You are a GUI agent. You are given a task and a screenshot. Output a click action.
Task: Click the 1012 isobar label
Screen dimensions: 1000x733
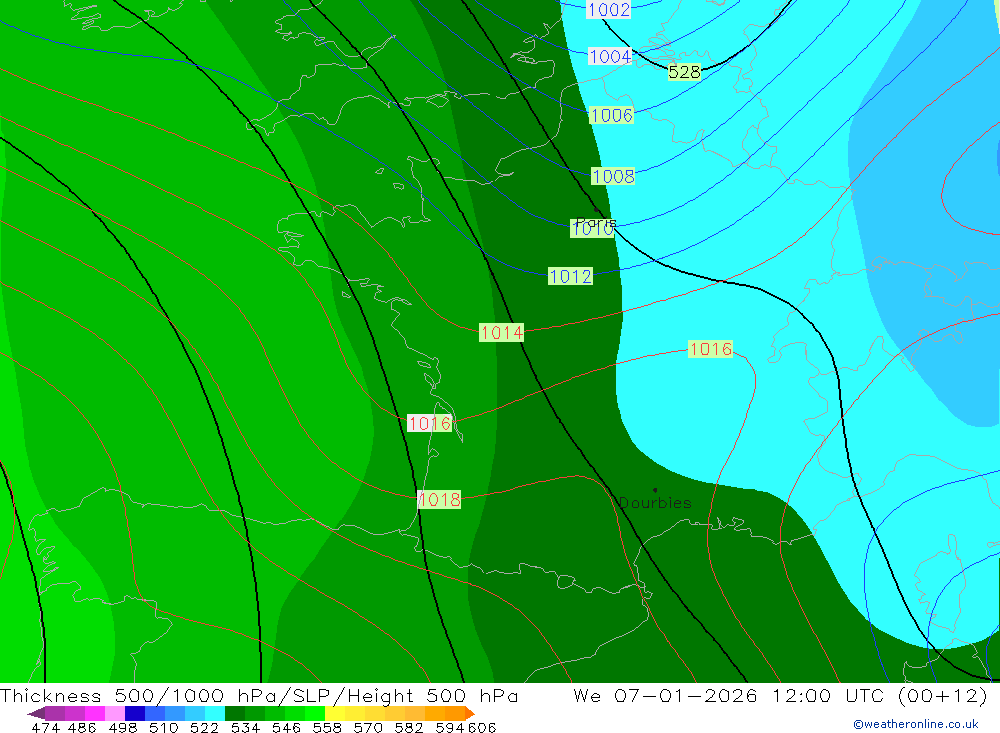coord(571,276)
